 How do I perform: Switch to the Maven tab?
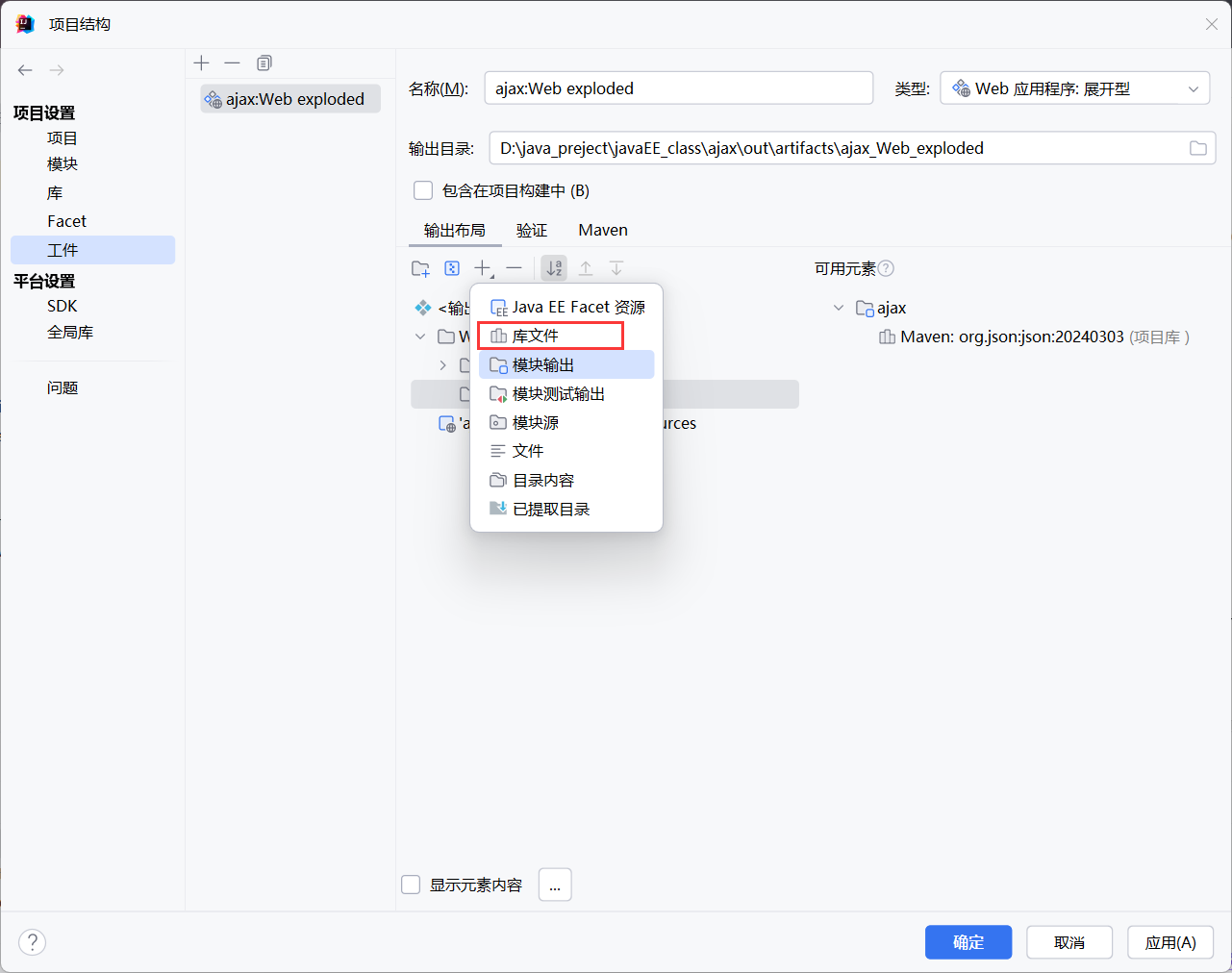click(603, 231)
